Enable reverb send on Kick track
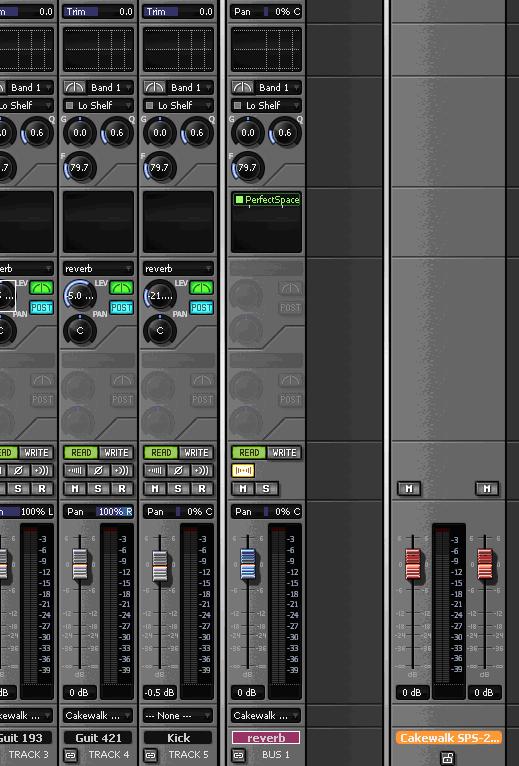This screenshot has height=766, width=519. [201, 287]
